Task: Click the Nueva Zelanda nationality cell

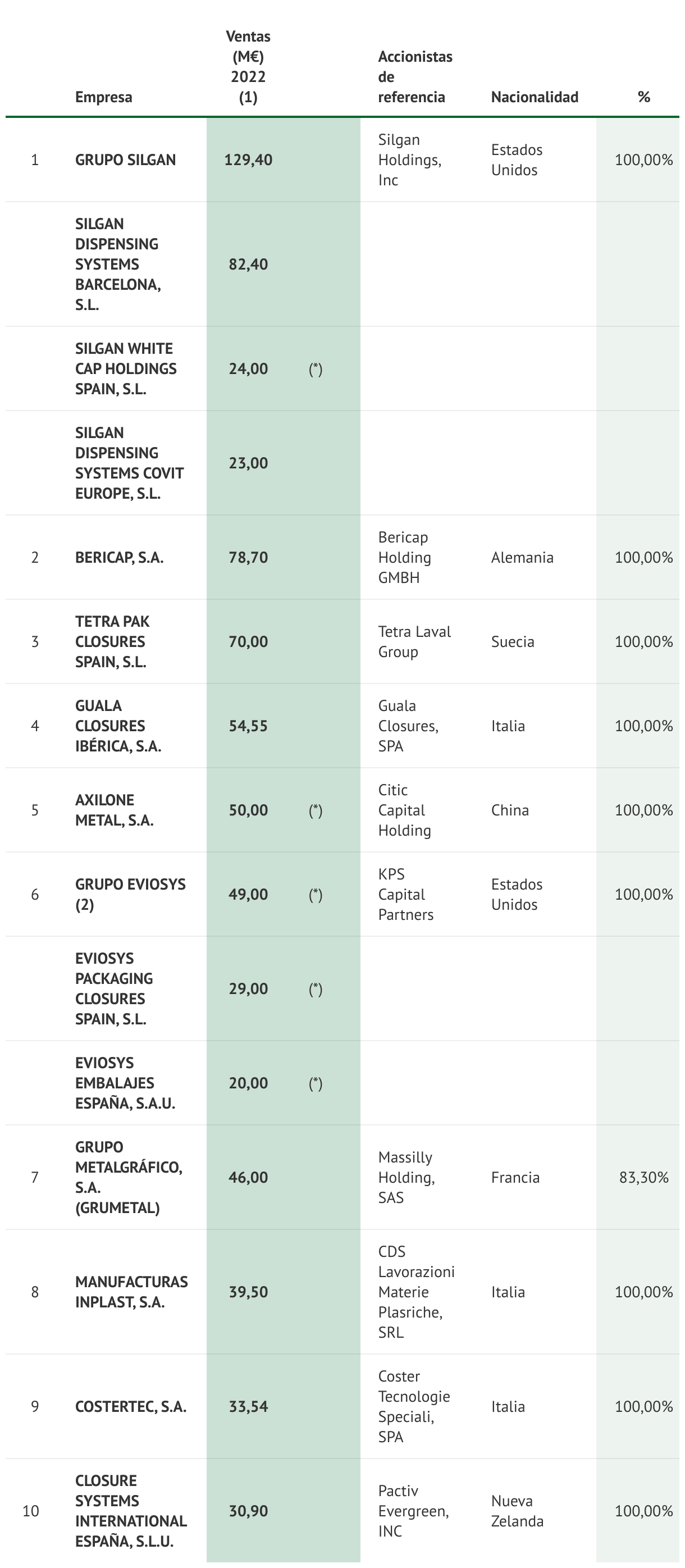Action: (x=517, y=1510)
